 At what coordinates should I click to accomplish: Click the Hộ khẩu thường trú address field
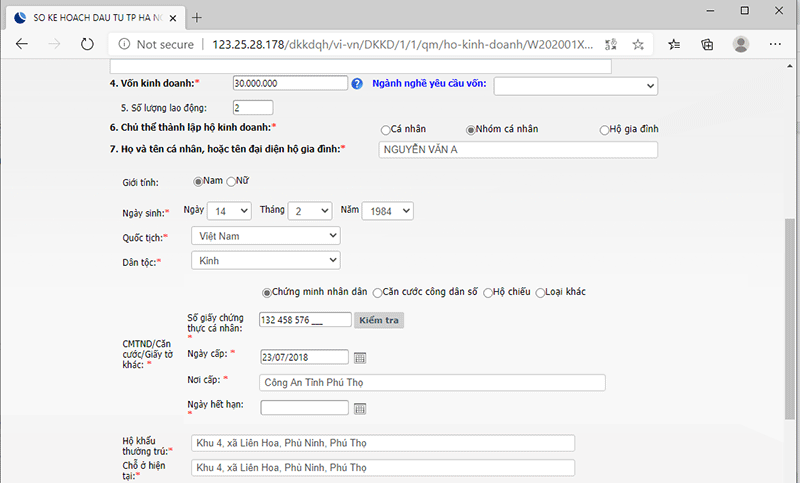click(383, 443)
